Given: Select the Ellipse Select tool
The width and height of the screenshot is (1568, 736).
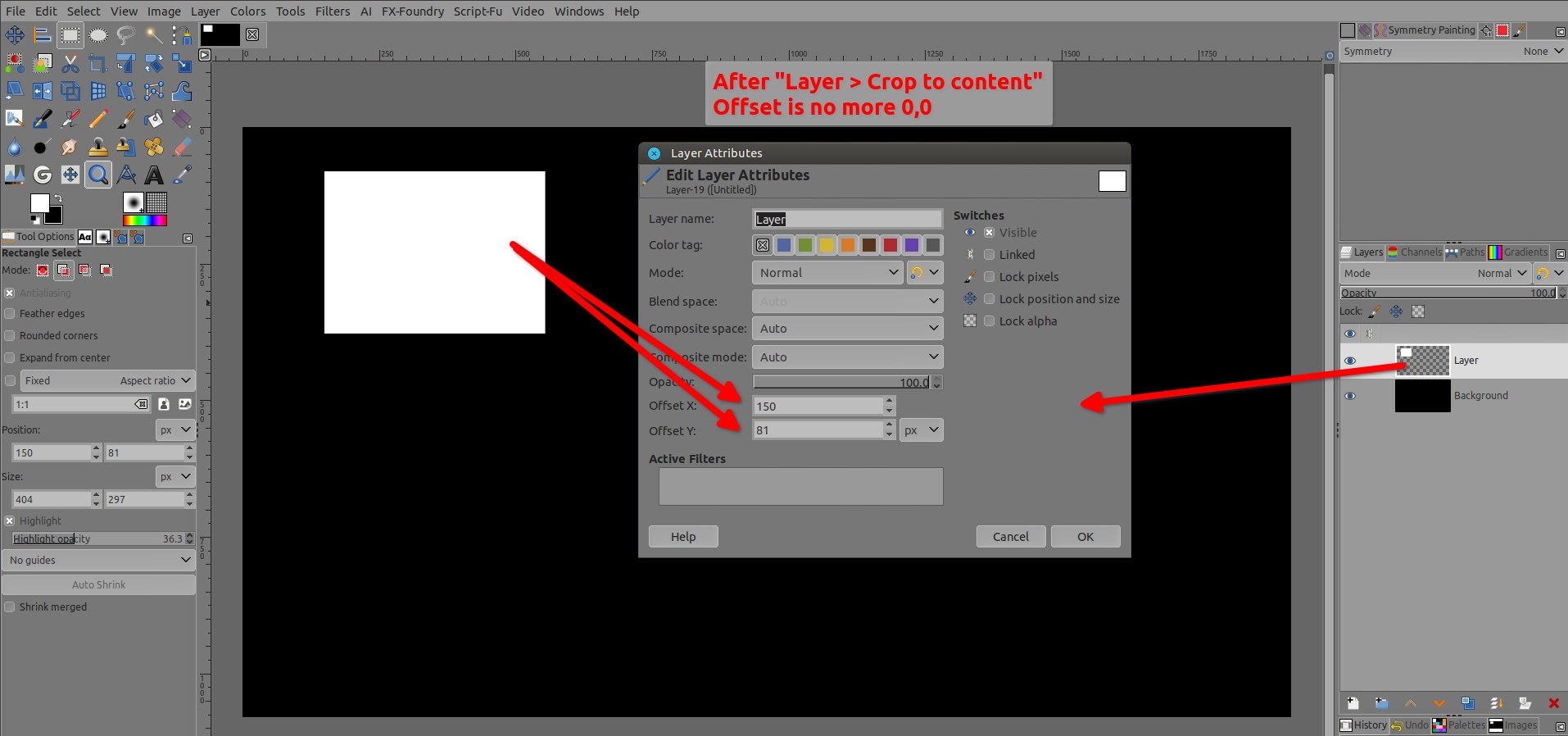Looking at the screenshot, I should 98,34.
